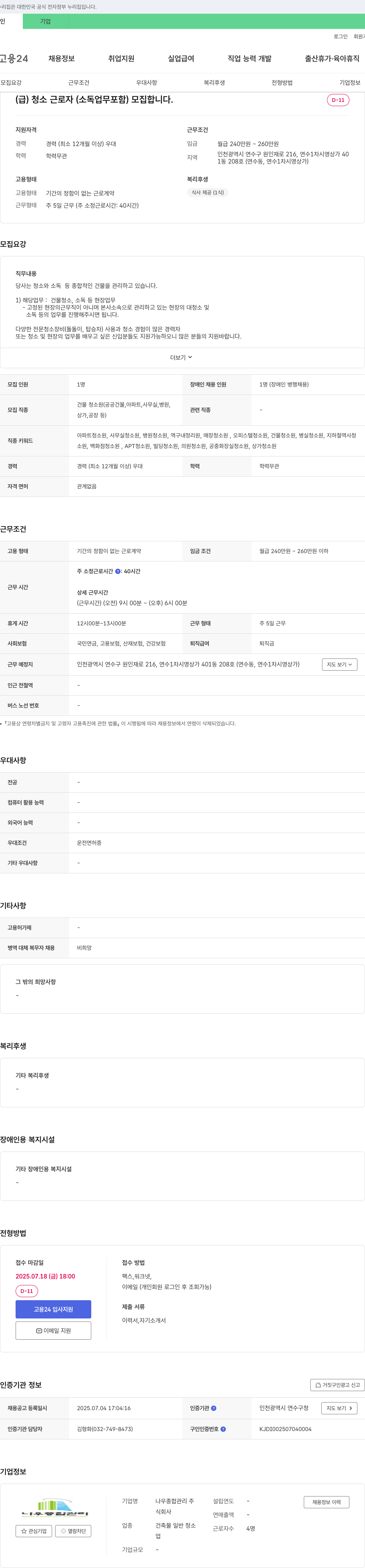Click the deadline date 2025.07.18 (금) 18:00

tap(45, 1276)
